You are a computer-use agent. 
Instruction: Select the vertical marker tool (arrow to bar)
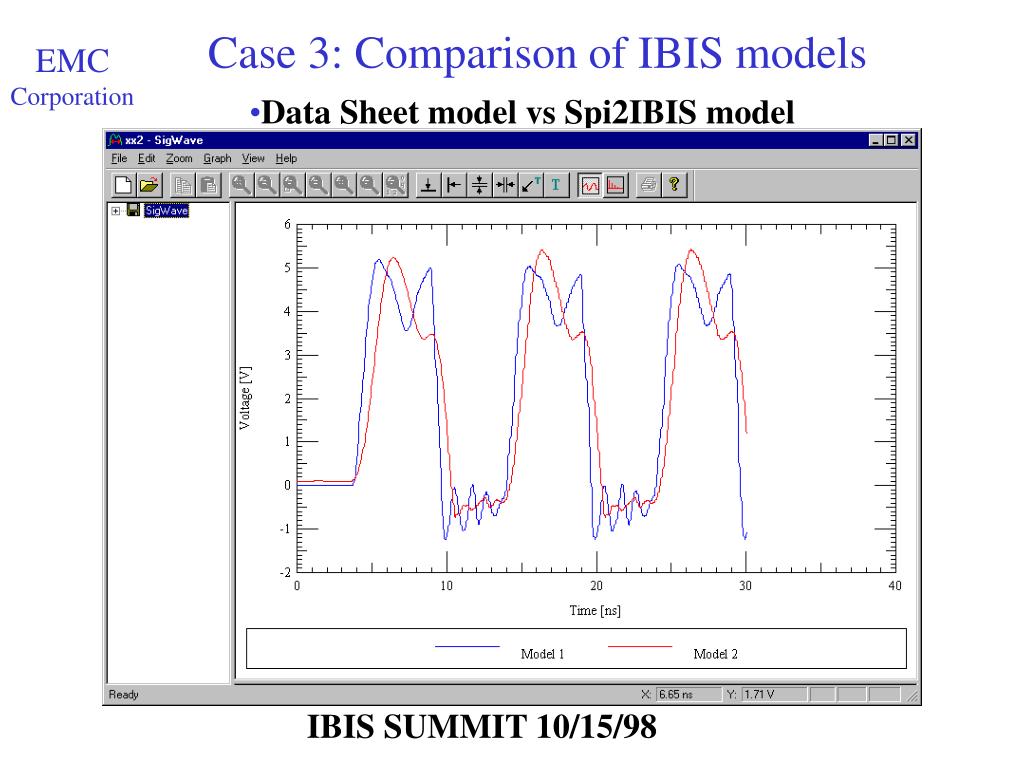[x=454, y=185]
